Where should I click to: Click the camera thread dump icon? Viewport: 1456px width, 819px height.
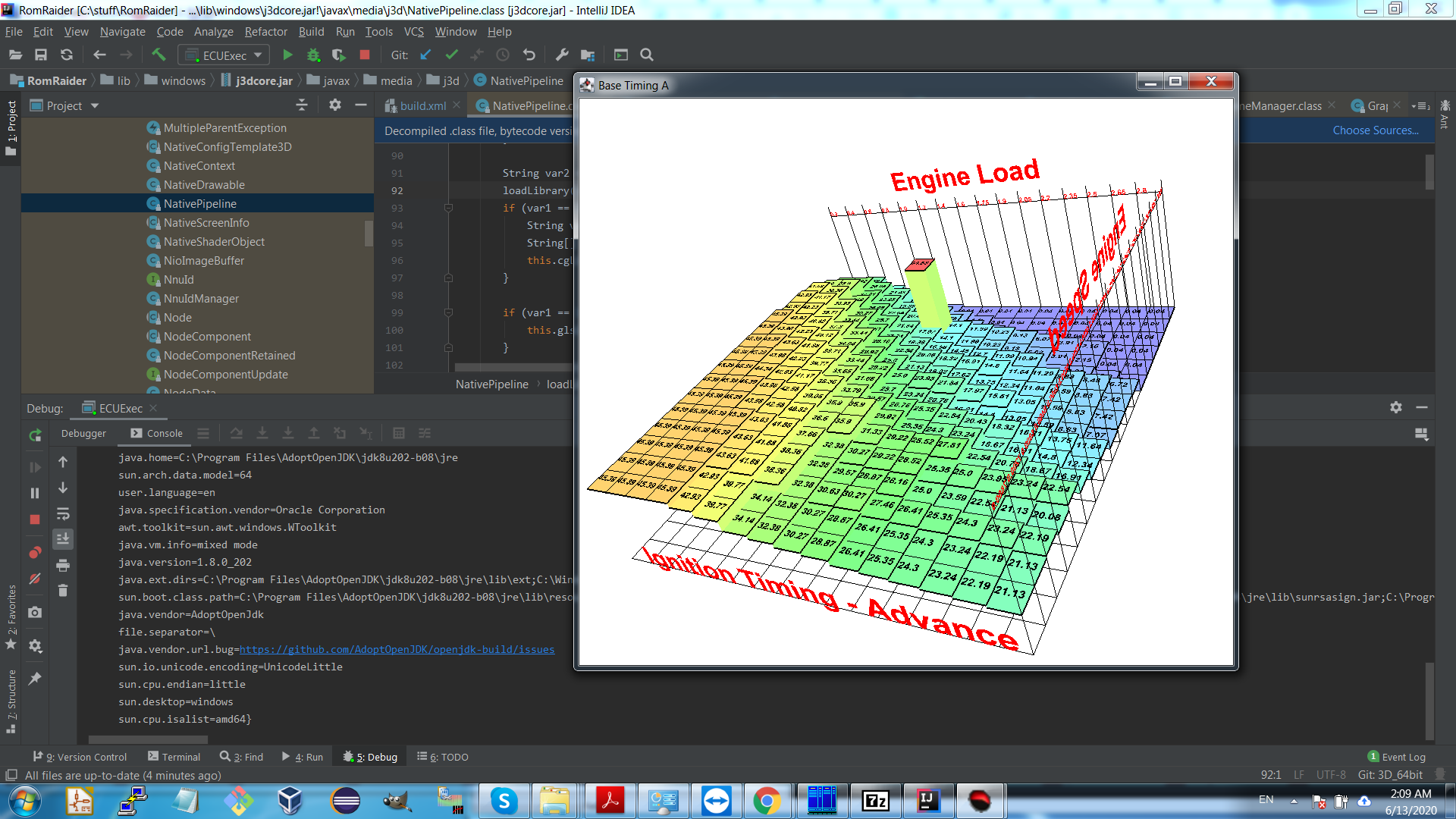pos(35,612)
